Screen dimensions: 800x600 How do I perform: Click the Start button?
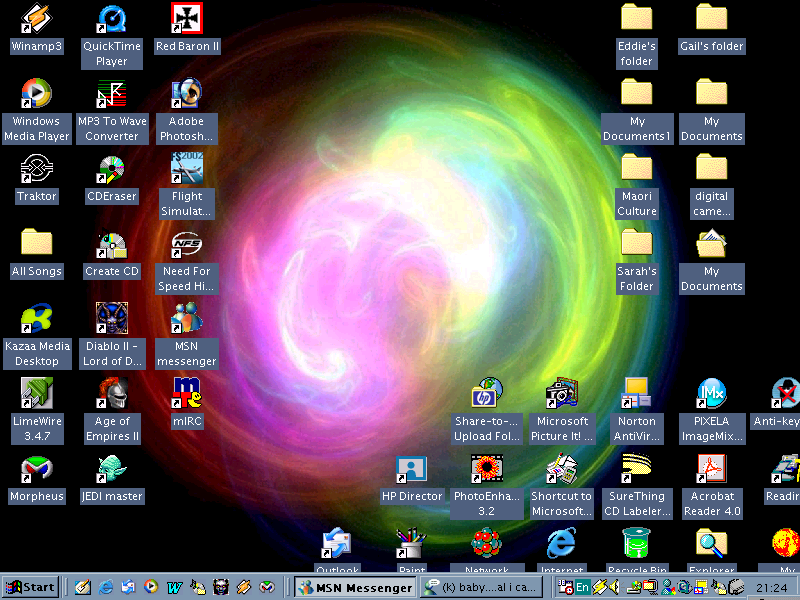[x=30, y=587]
